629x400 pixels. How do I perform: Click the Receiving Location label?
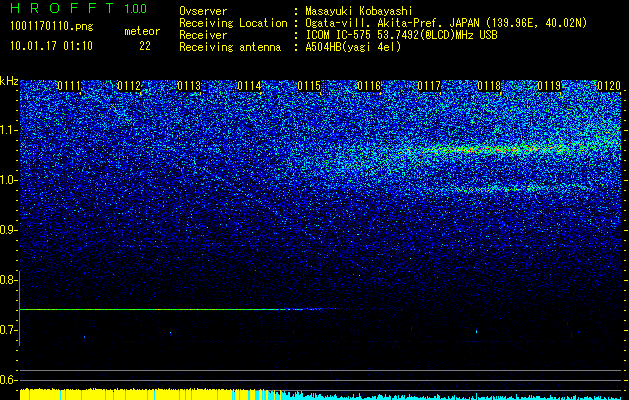[x=233, y=23]
